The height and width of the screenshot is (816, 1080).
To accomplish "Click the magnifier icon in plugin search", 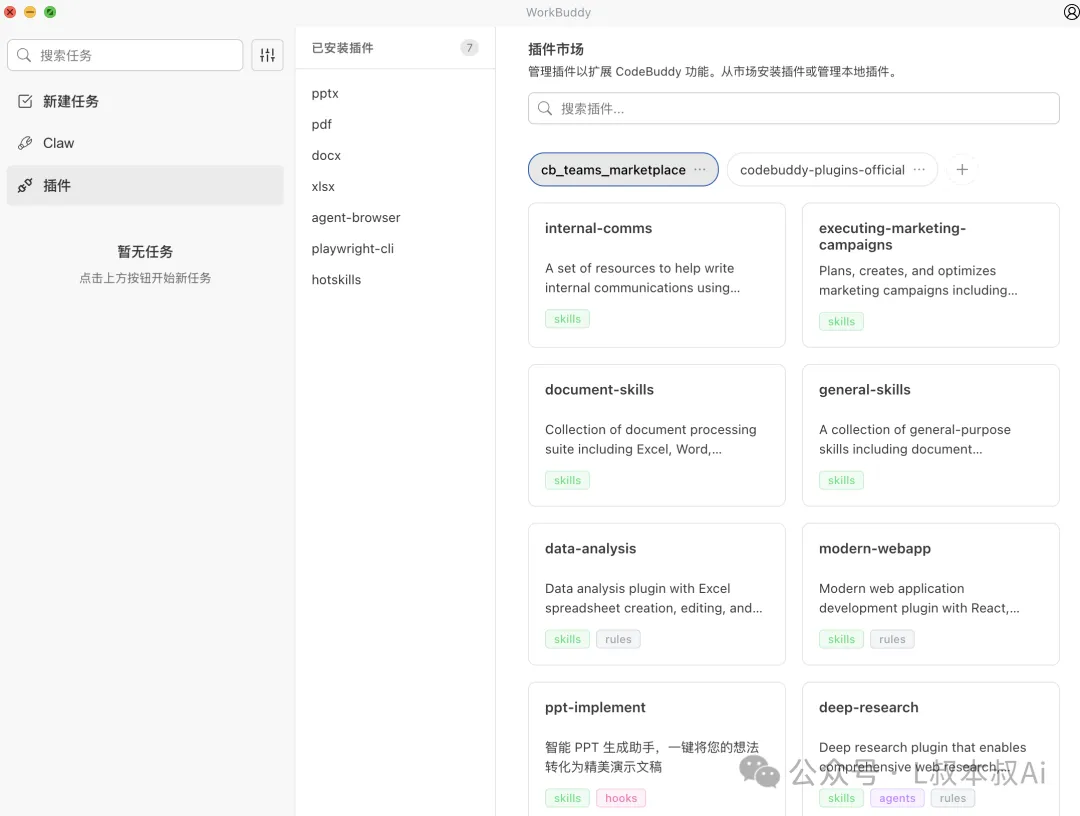I will tap(545, 108).
